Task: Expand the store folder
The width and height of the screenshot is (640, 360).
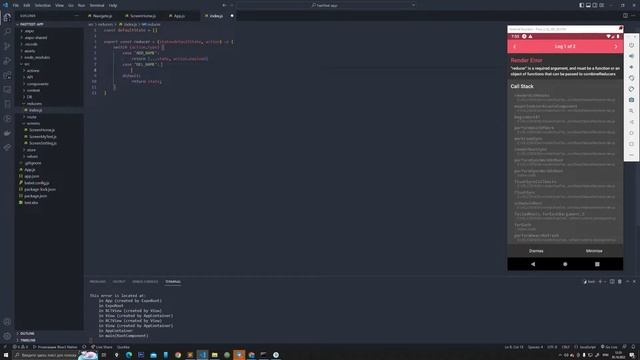Action: [x=31, y=150]
